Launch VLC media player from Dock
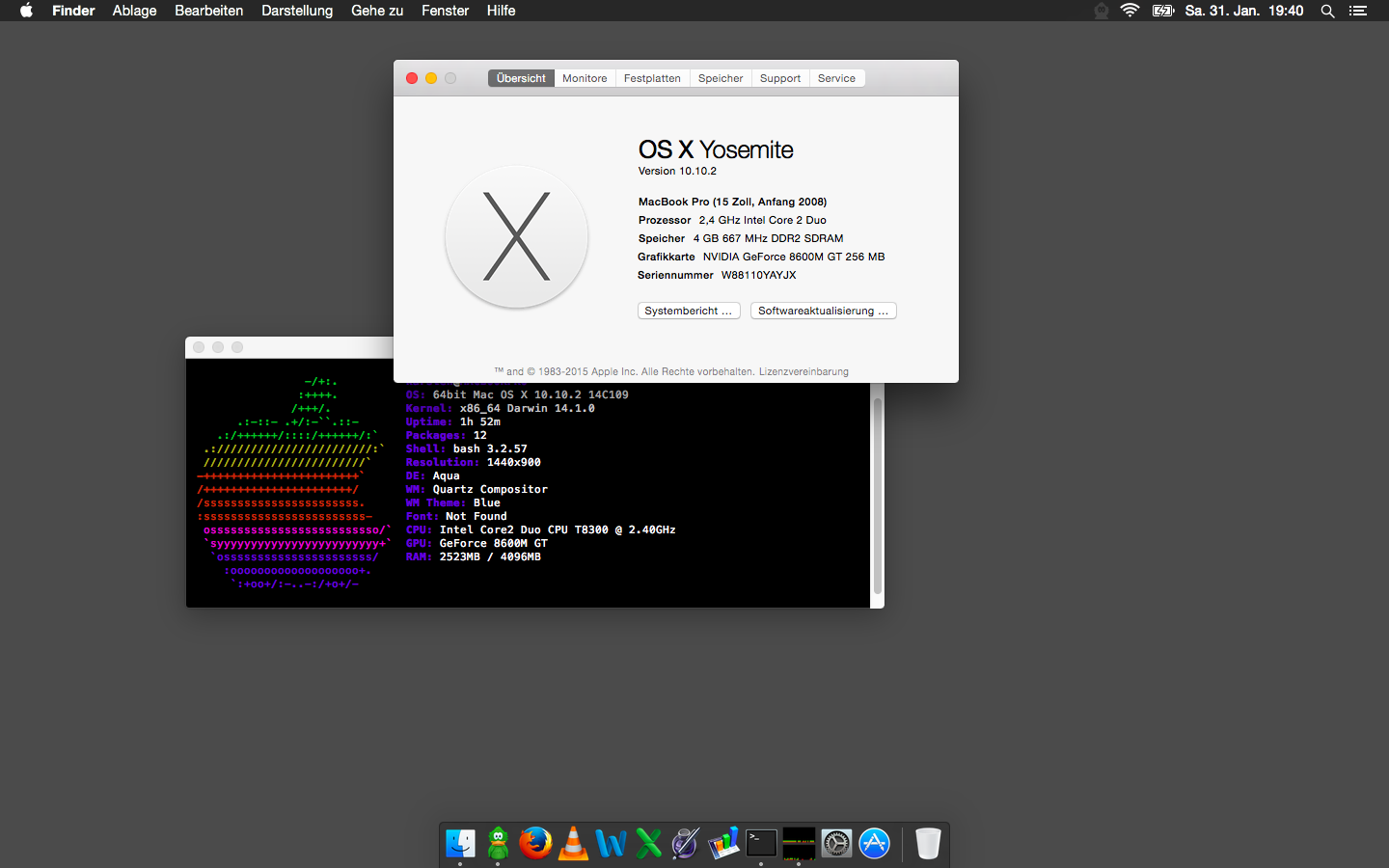 (x=573, y=843)
